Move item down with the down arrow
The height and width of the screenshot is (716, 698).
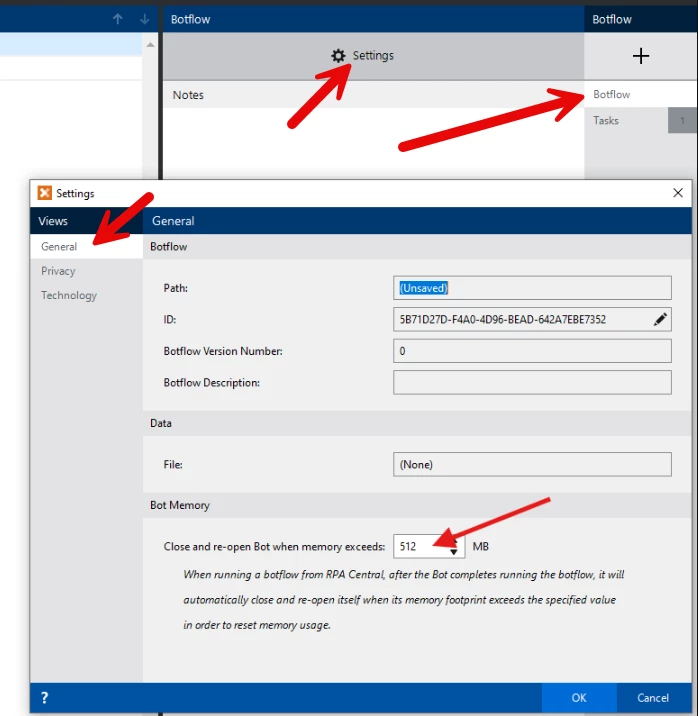coord(145,19)
